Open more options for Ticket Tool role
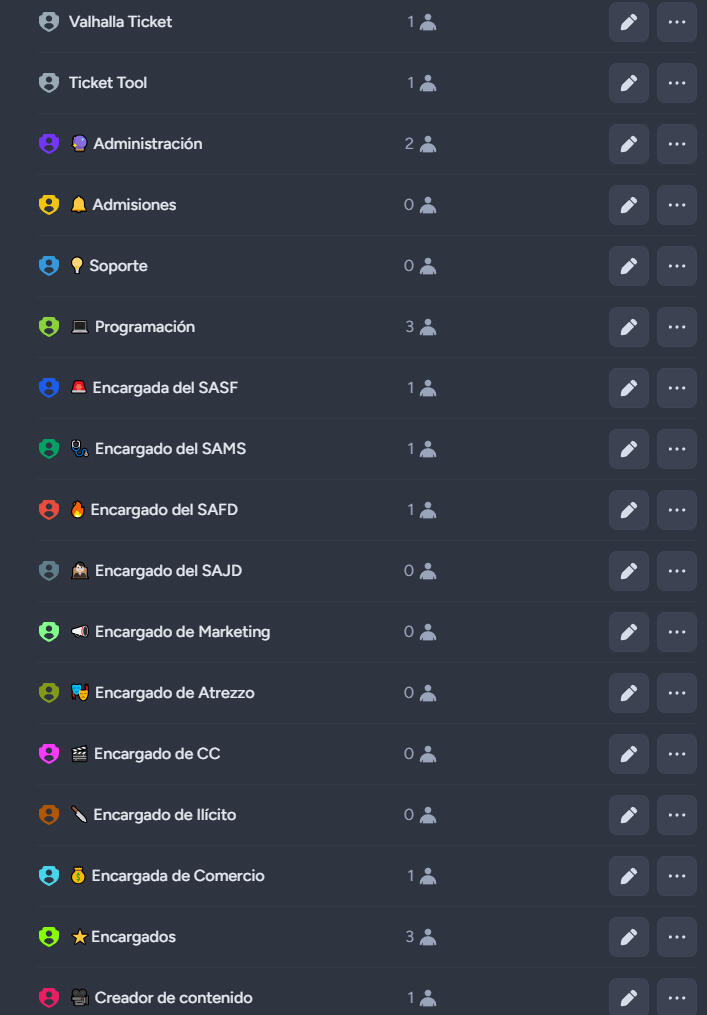The width and height of the screenshot is (707, 1015). coord(677,83)
